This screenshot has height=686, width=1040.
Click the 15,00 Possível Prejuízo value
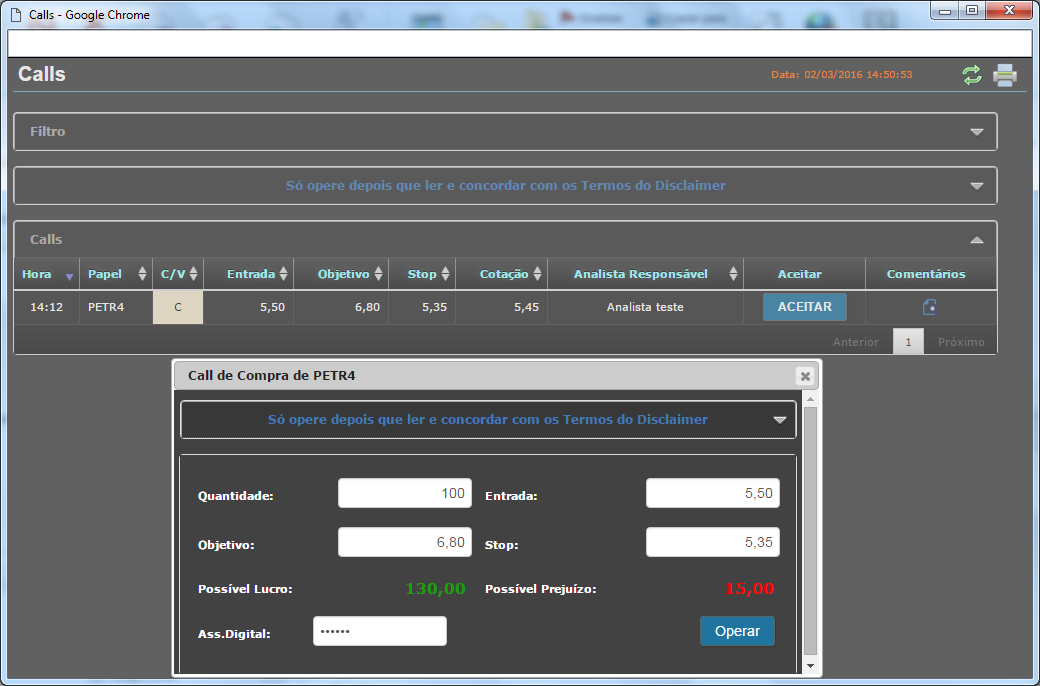click(x=749, y=588)
